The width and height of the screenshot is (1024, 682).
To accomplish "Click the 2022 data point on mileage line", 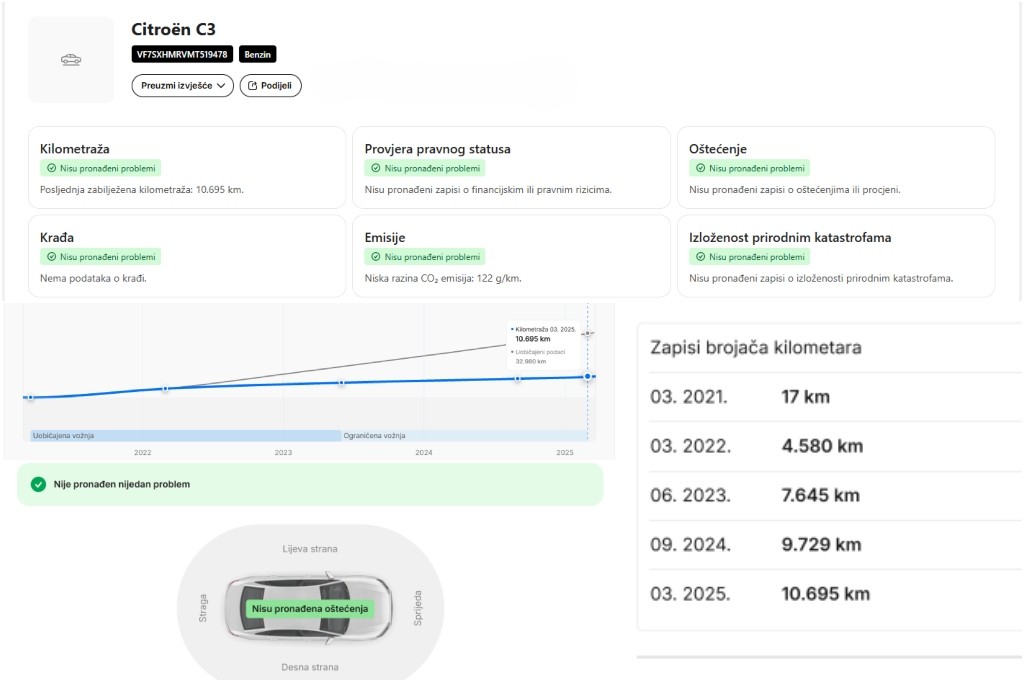I will pyautogui.click(x=165, y=389).
